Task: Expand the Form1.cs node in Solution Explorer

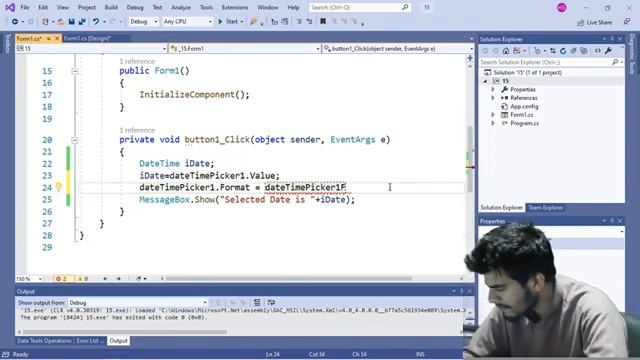Action: (x=493, y=115)
